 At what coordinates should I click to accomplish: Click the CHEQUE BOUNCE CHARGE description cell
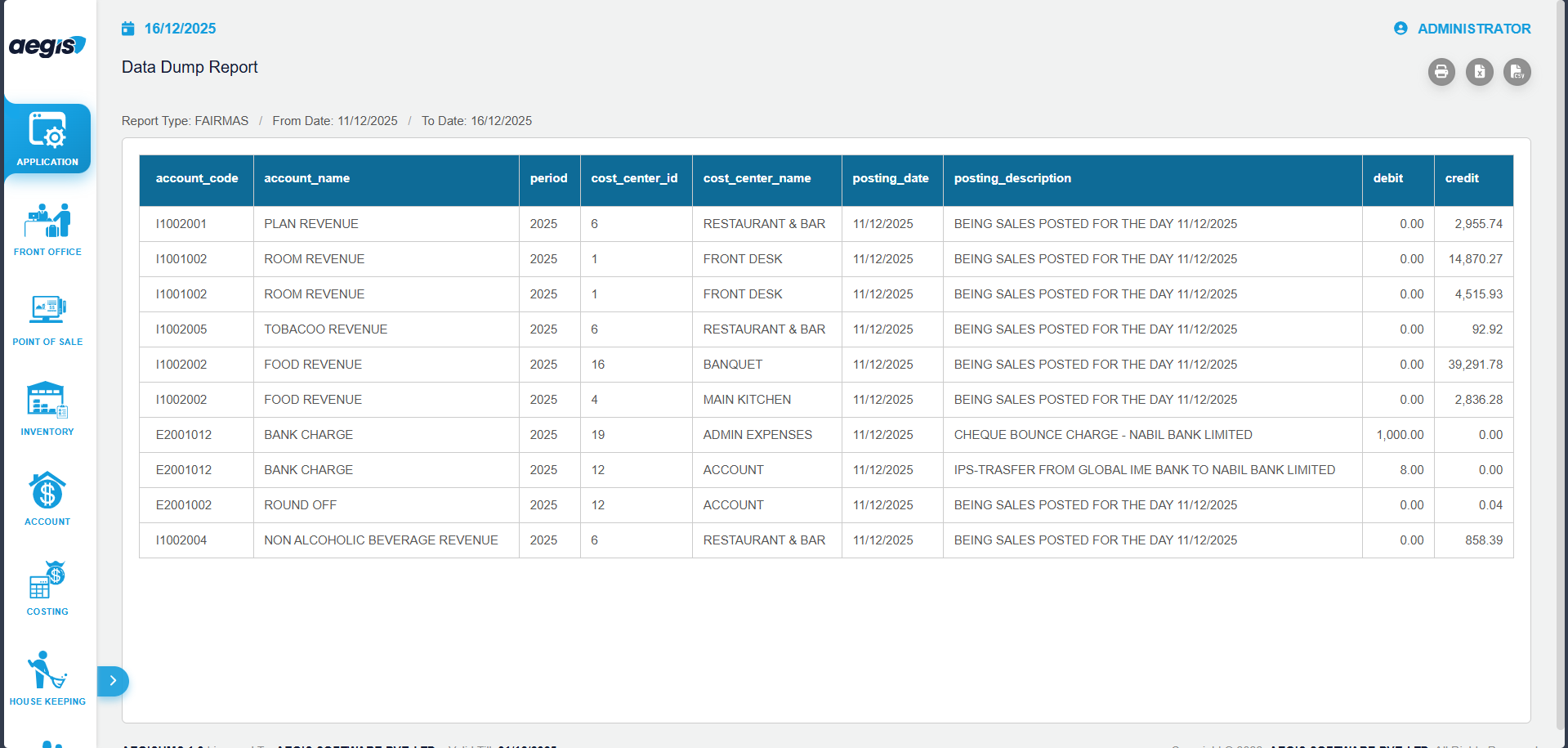point(1102,435)
